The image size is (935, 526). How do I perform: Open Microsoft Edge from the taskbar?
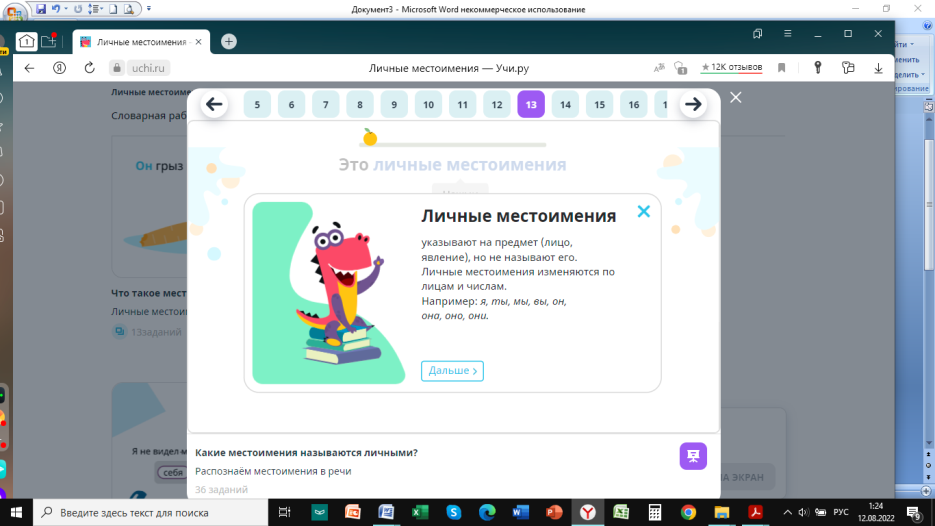pos(487,512)
